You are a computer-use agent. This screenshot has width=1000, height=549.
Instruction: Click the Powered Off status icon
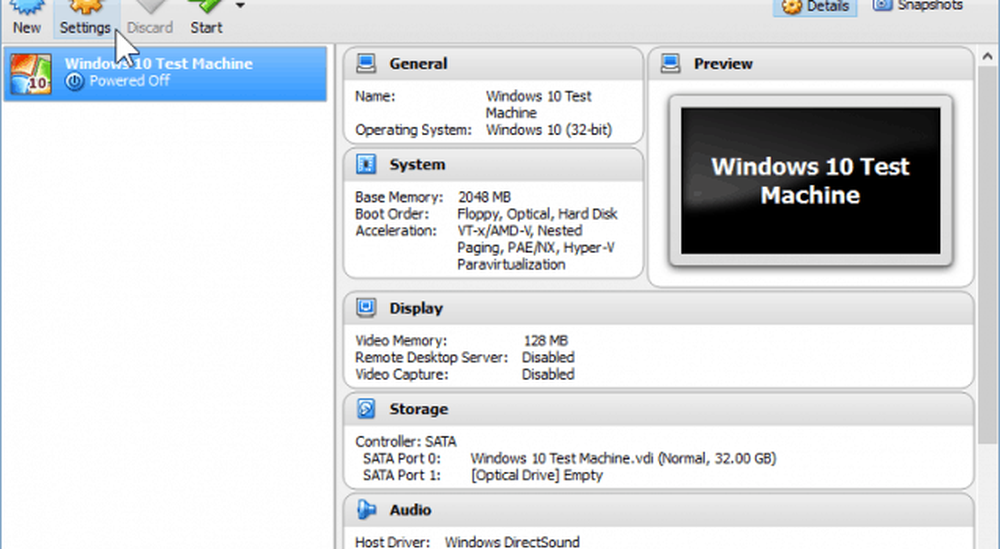74,82
